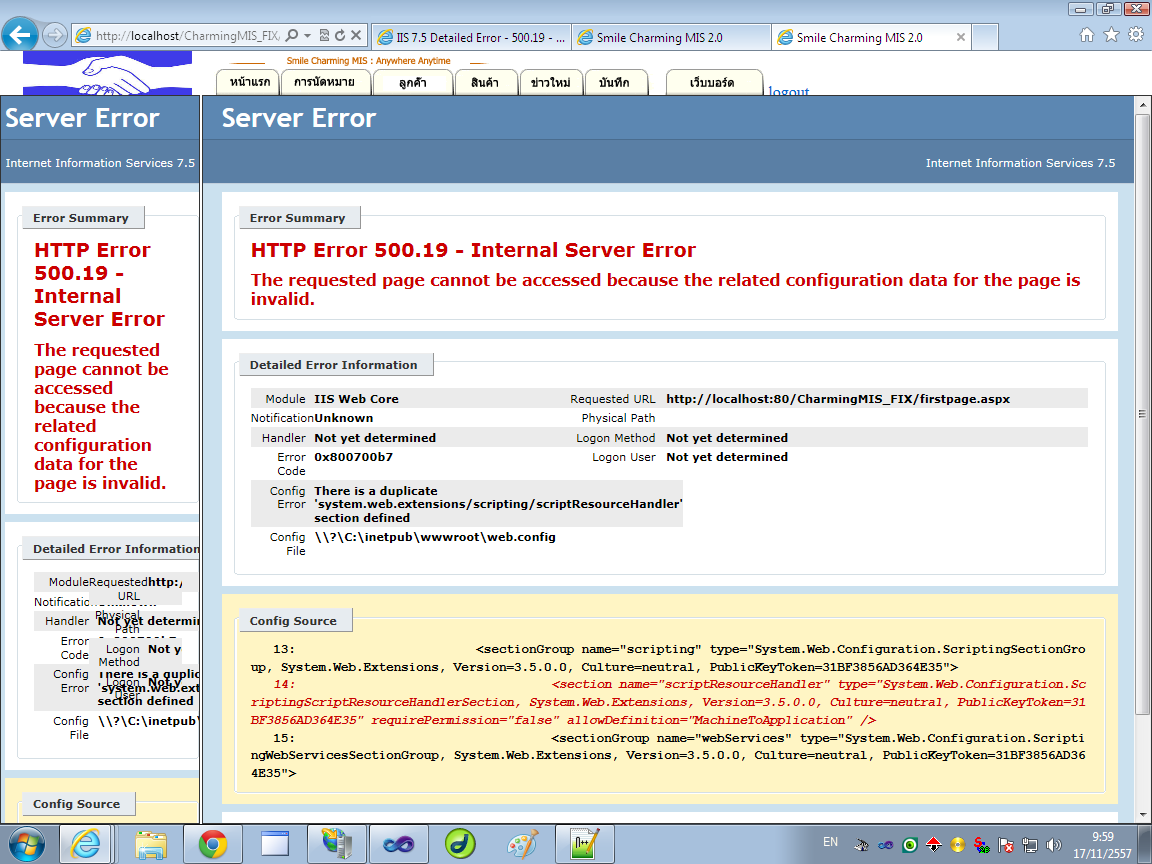The width and height of the screenshot is (1152, 864).
Task: Select the สินค้า menu tab
Action: coord(485,82)
